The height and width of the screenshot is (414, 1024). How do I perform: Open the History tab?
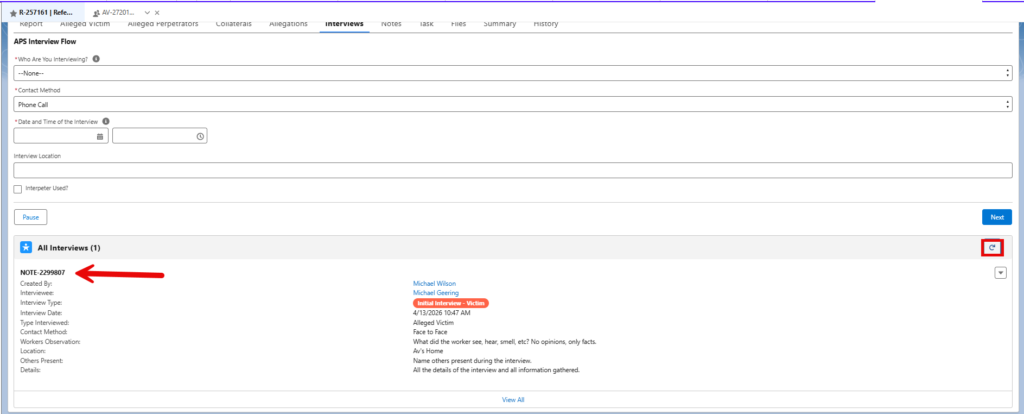click(546, 24)
